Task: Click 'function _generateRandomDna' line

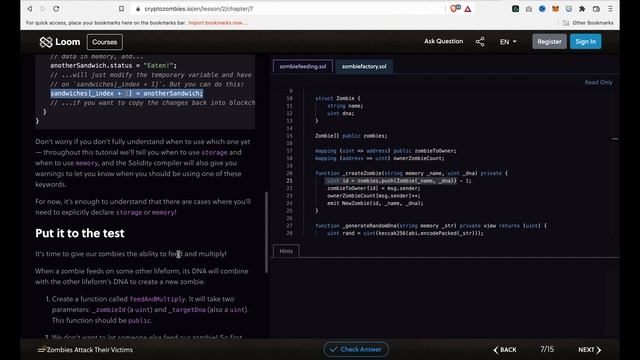Action: 431,226
